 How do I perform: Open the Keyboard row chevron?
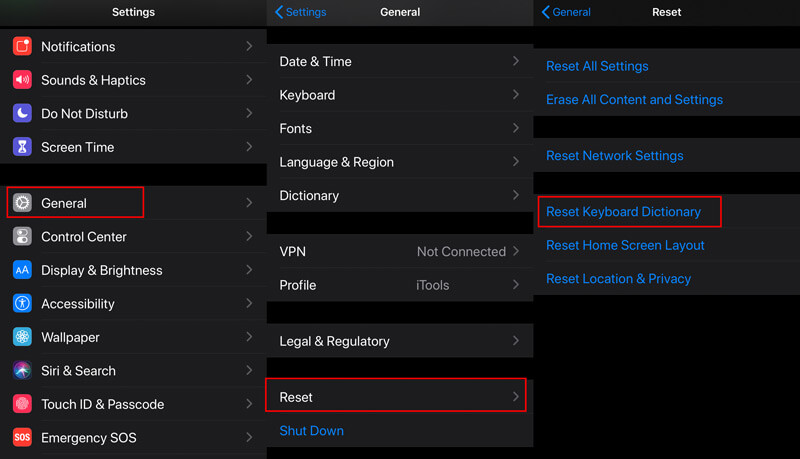(516, 95)
